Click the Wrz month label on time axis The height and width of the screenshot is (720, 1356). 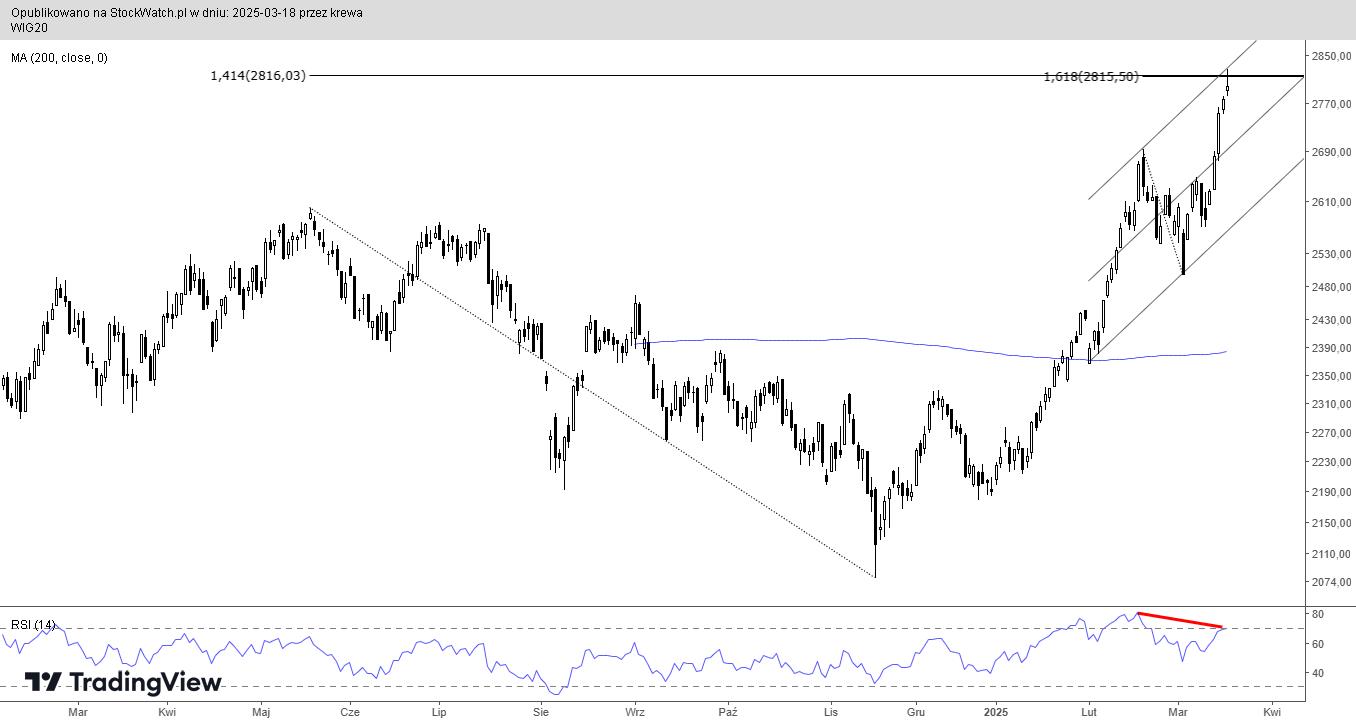point(635,712)
